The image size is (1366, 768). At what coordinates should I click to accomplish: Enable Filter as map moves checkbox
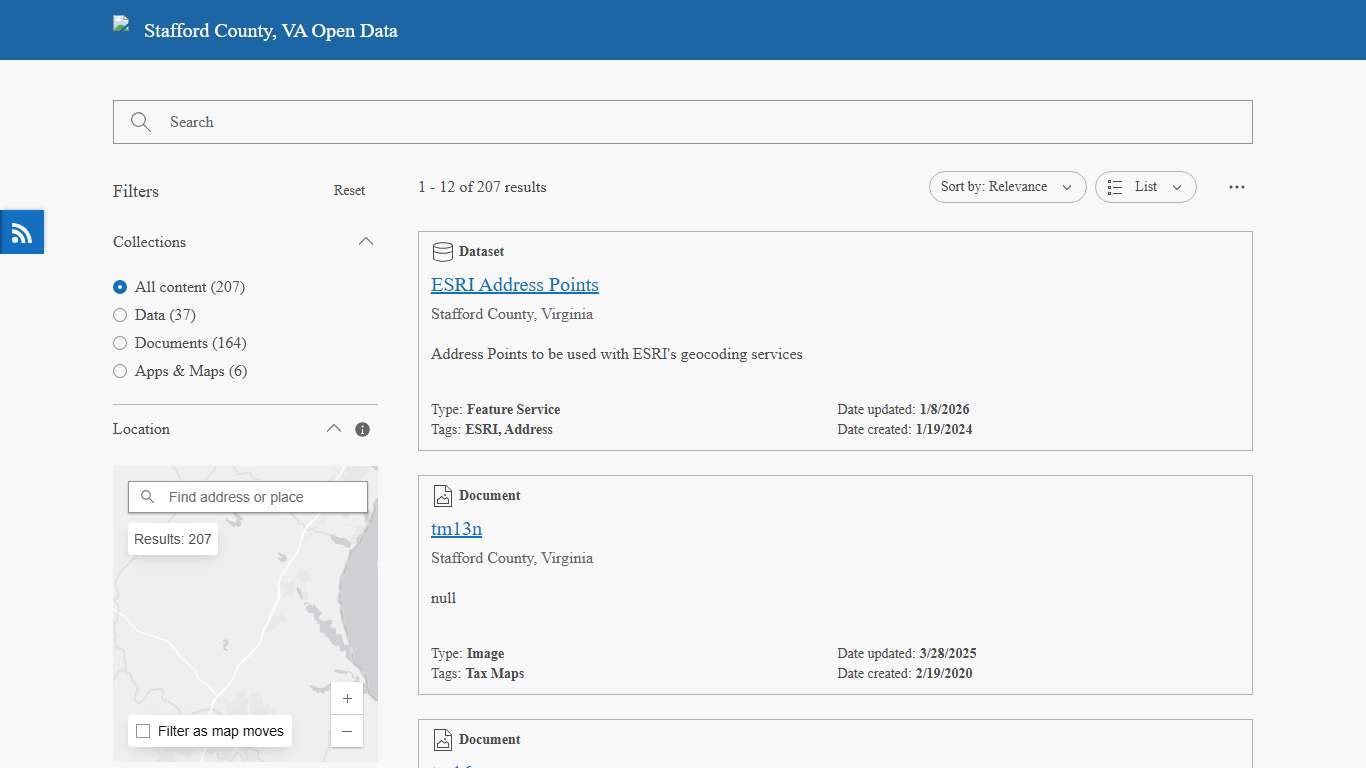point(143,731)
